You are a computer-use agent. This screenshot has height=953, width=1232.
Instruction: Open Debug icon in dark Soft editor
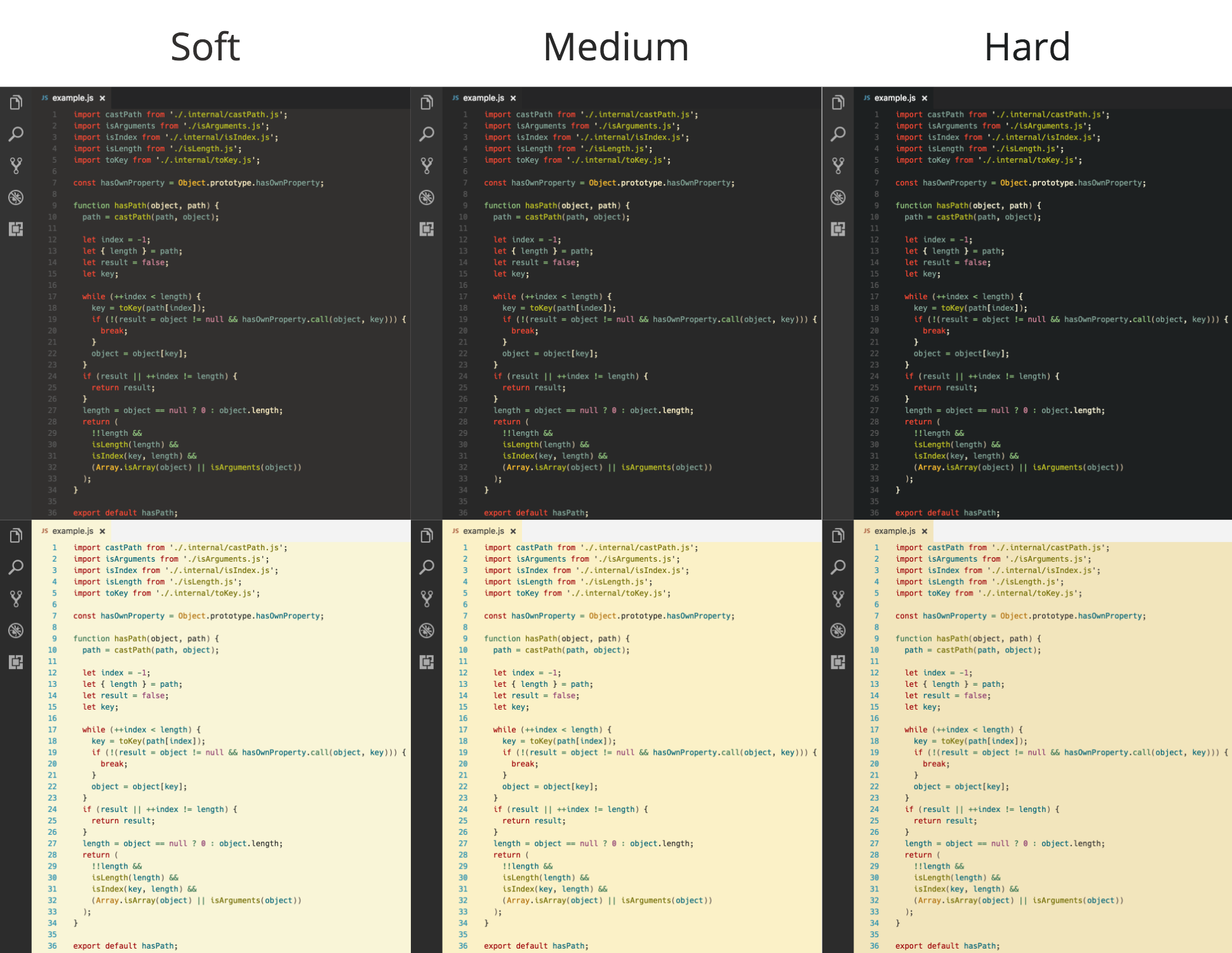click(x=16, y=198)
